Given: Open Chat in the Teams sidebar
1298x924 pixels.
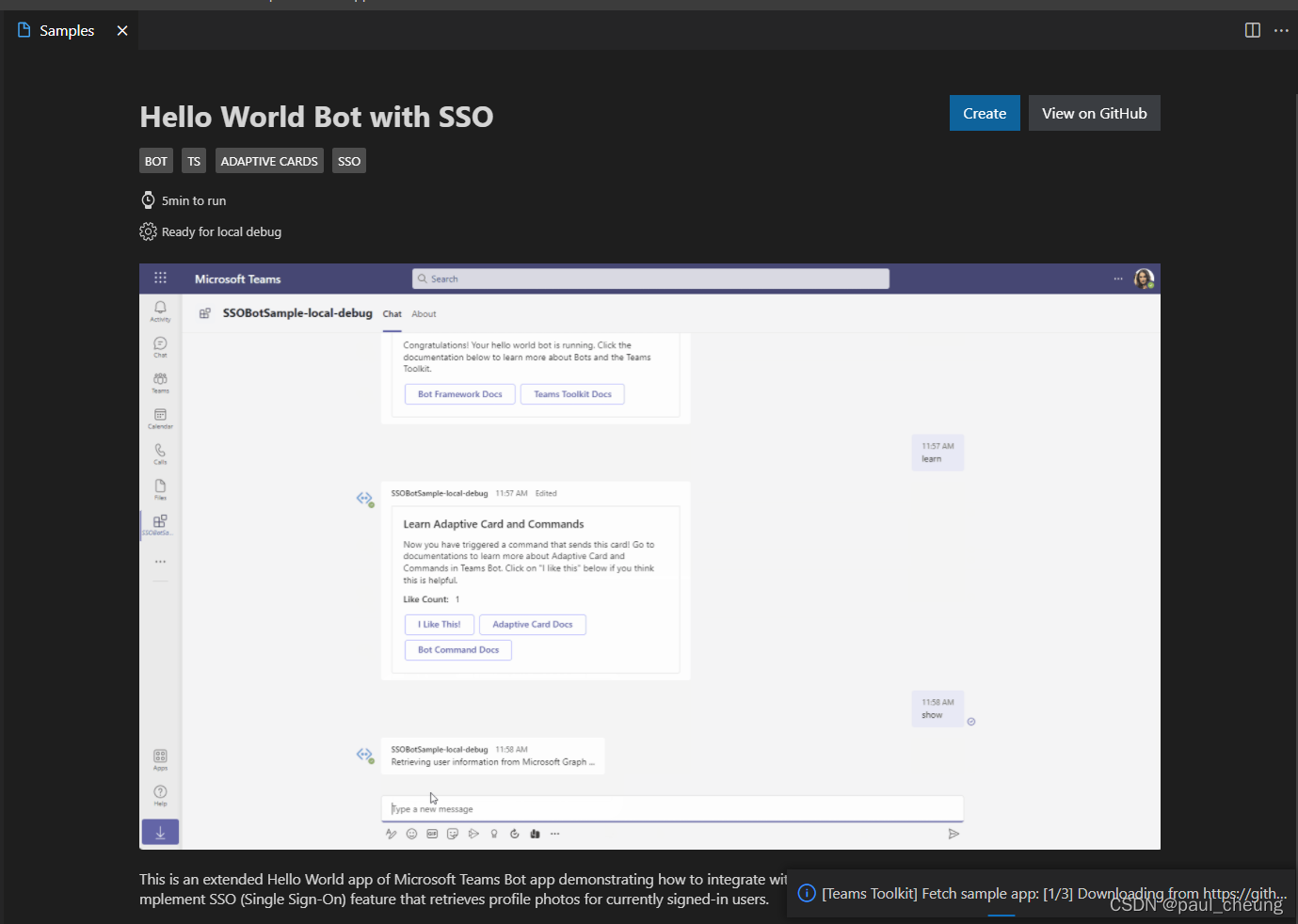Looking at the screenshot, I should (160, 347).
